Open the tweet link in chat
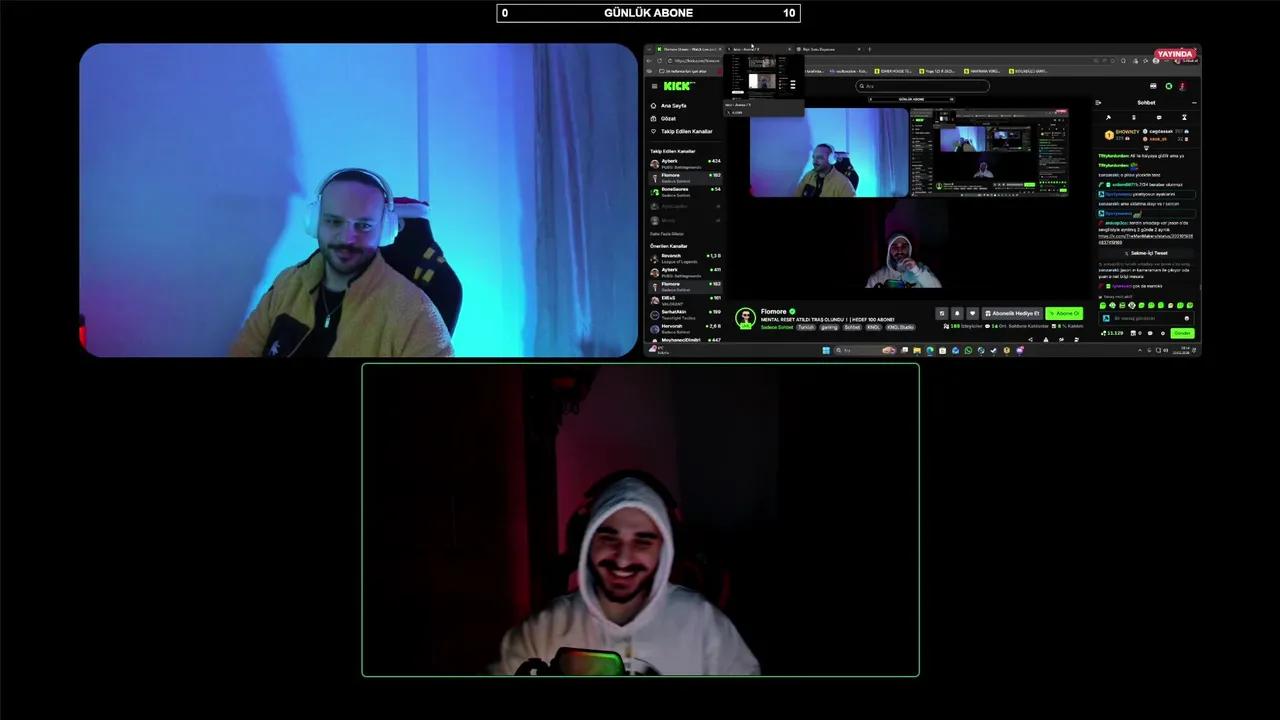The image size is (1280, 720). pyautogui.click(x=1145, y=239)
